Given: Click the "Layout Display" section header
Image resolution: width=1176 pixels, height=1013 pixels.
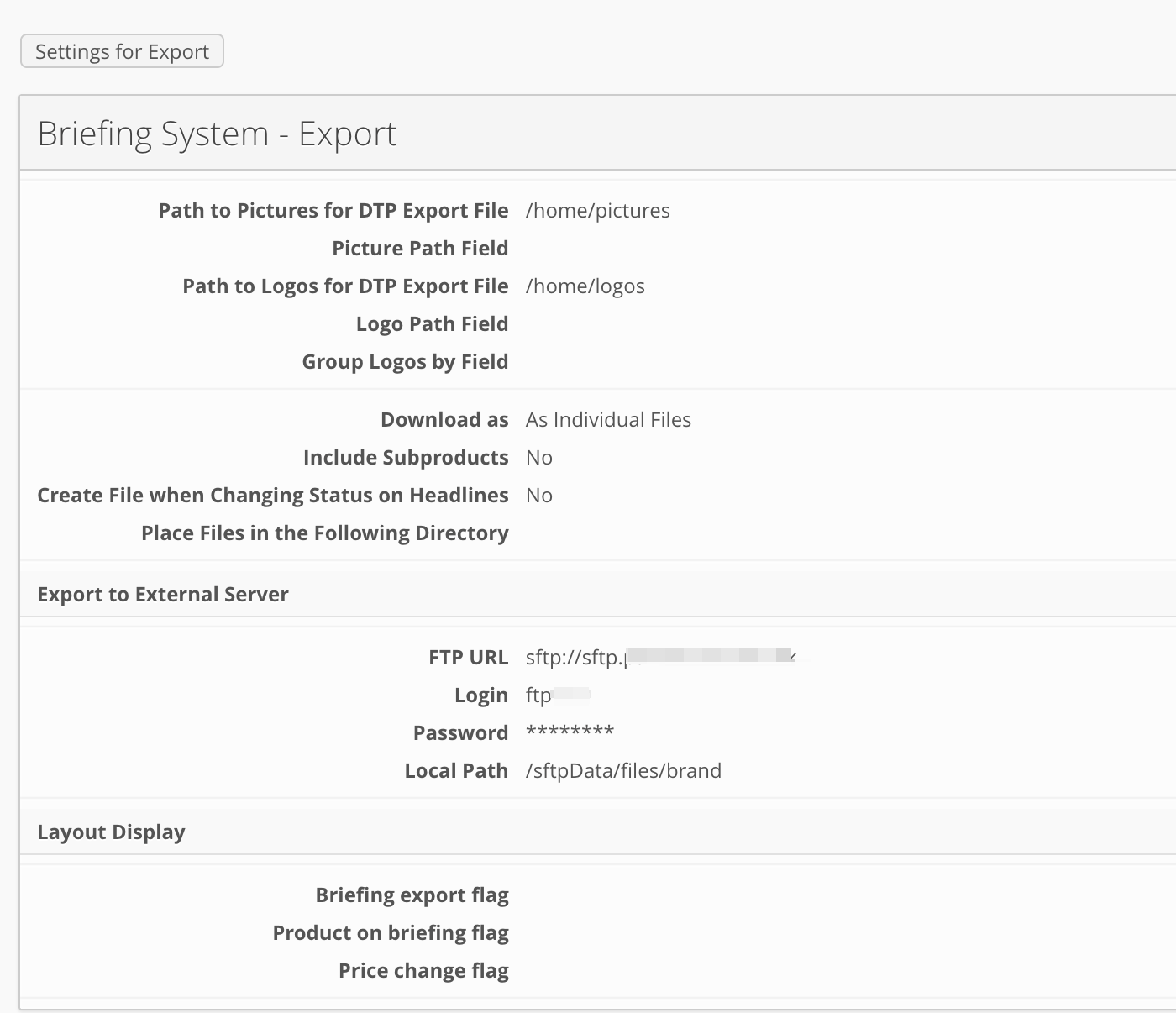Looking at the screenshot, I should coord(111,832).
